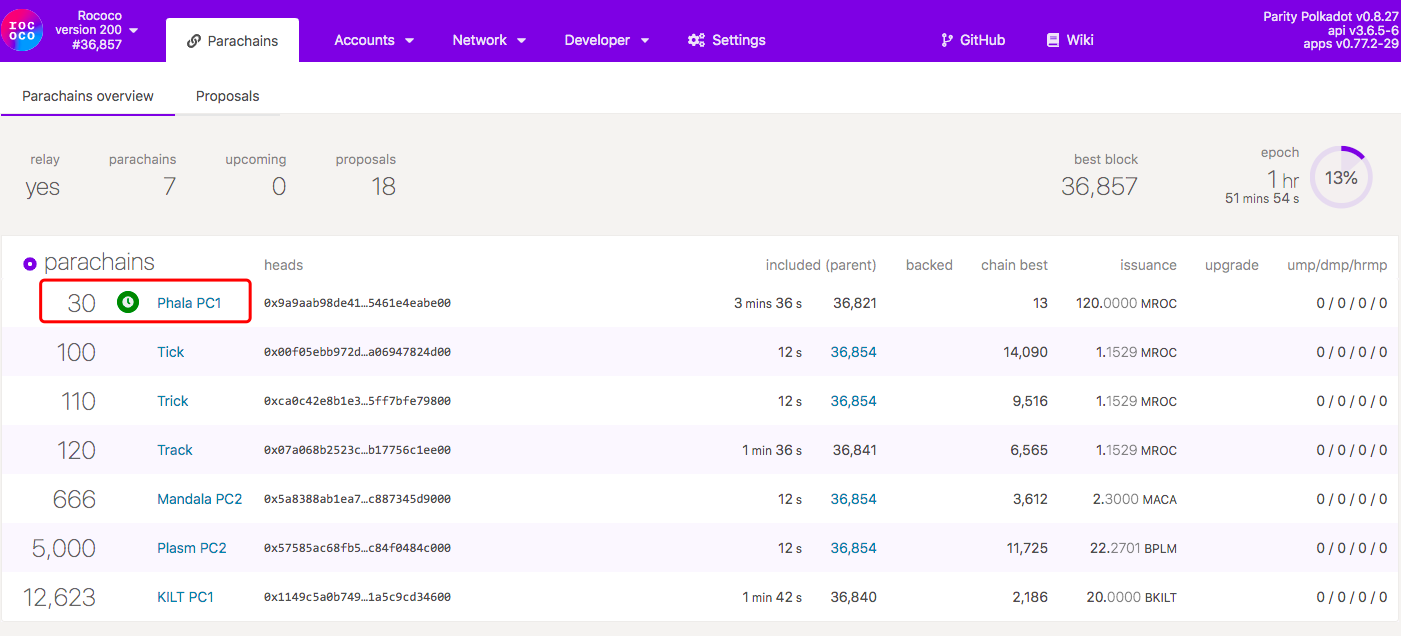Viewport: 1401px width, 636px height.
Task: Click chain best value 11,725
Action: (1027, 548)
